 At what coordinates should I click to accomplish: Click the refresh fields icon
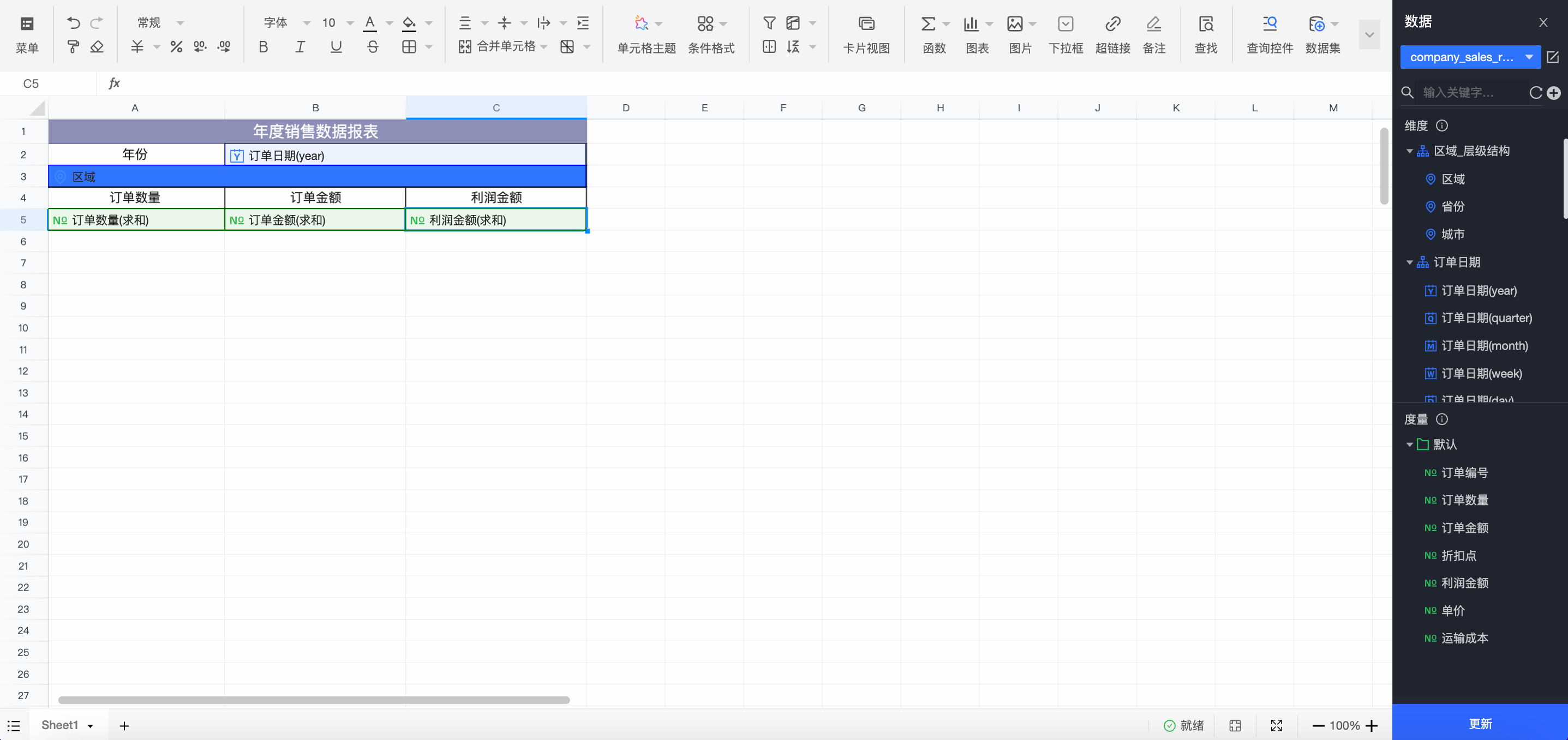tap(1535, 93)
